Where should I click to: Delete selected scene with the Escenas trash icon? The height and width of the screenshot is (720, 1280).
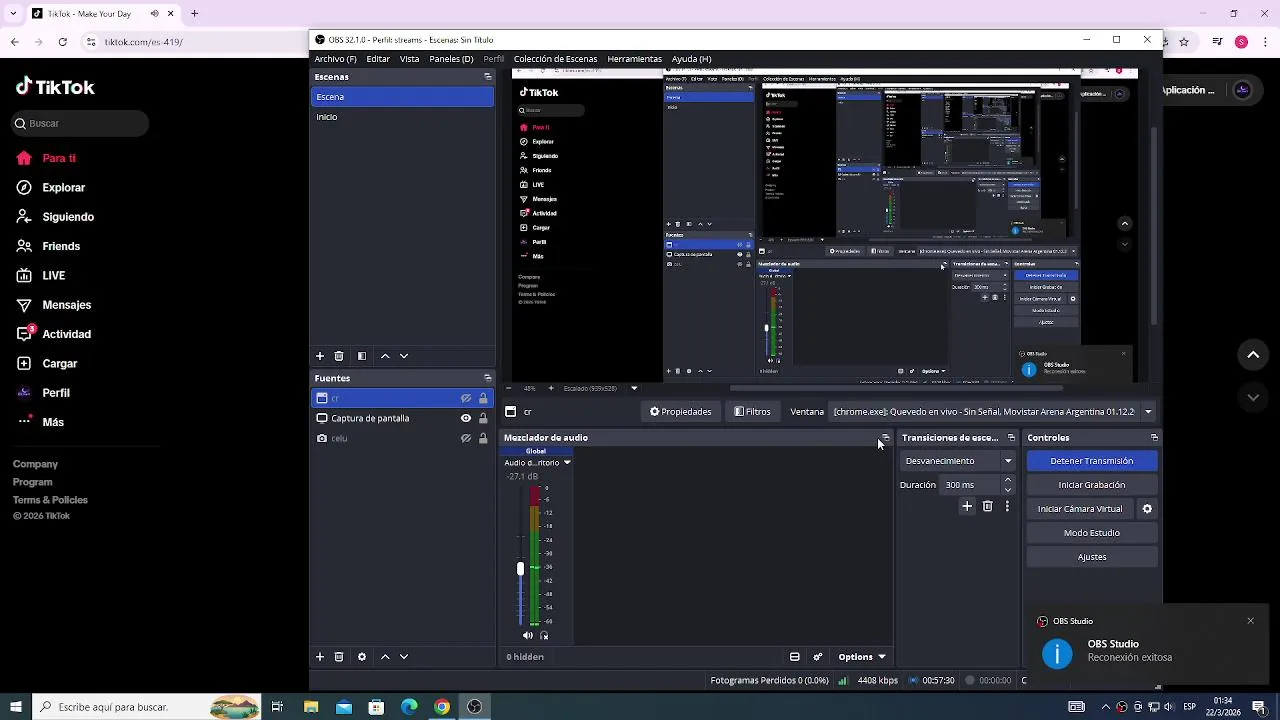tap(339, 356)
